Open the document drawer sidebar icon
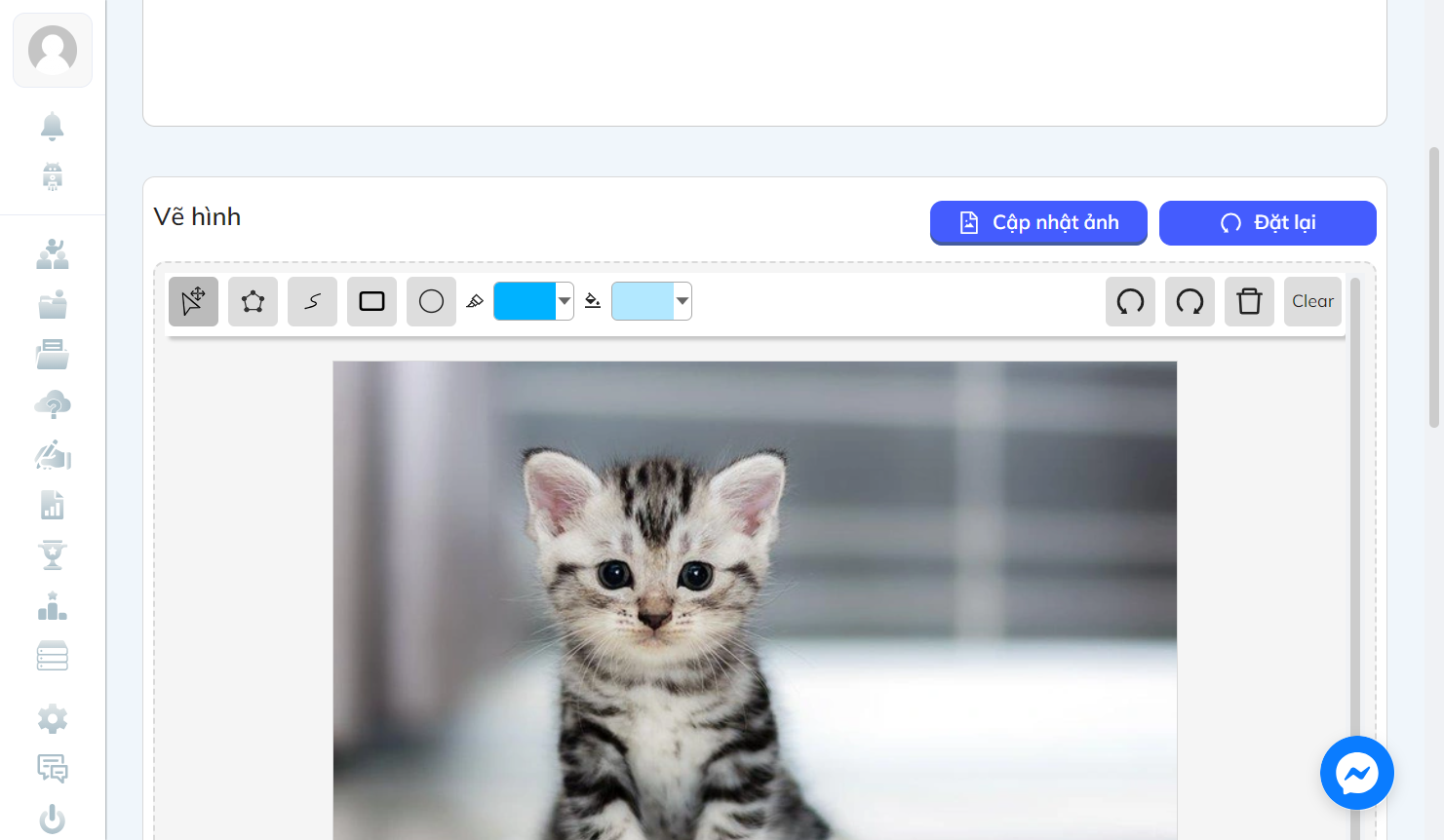Viewport: 1444px width, 840px height. coord(53,355)
